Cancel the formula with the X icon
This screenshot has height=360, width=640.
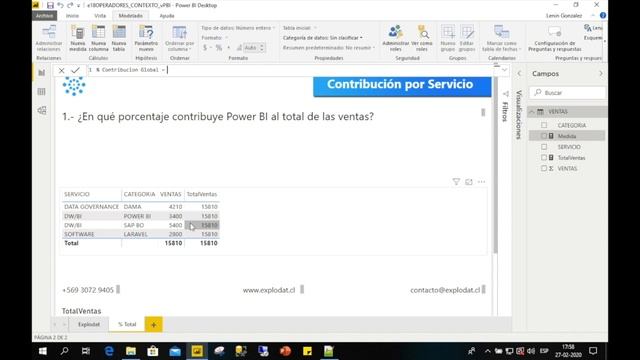[61, 70]
